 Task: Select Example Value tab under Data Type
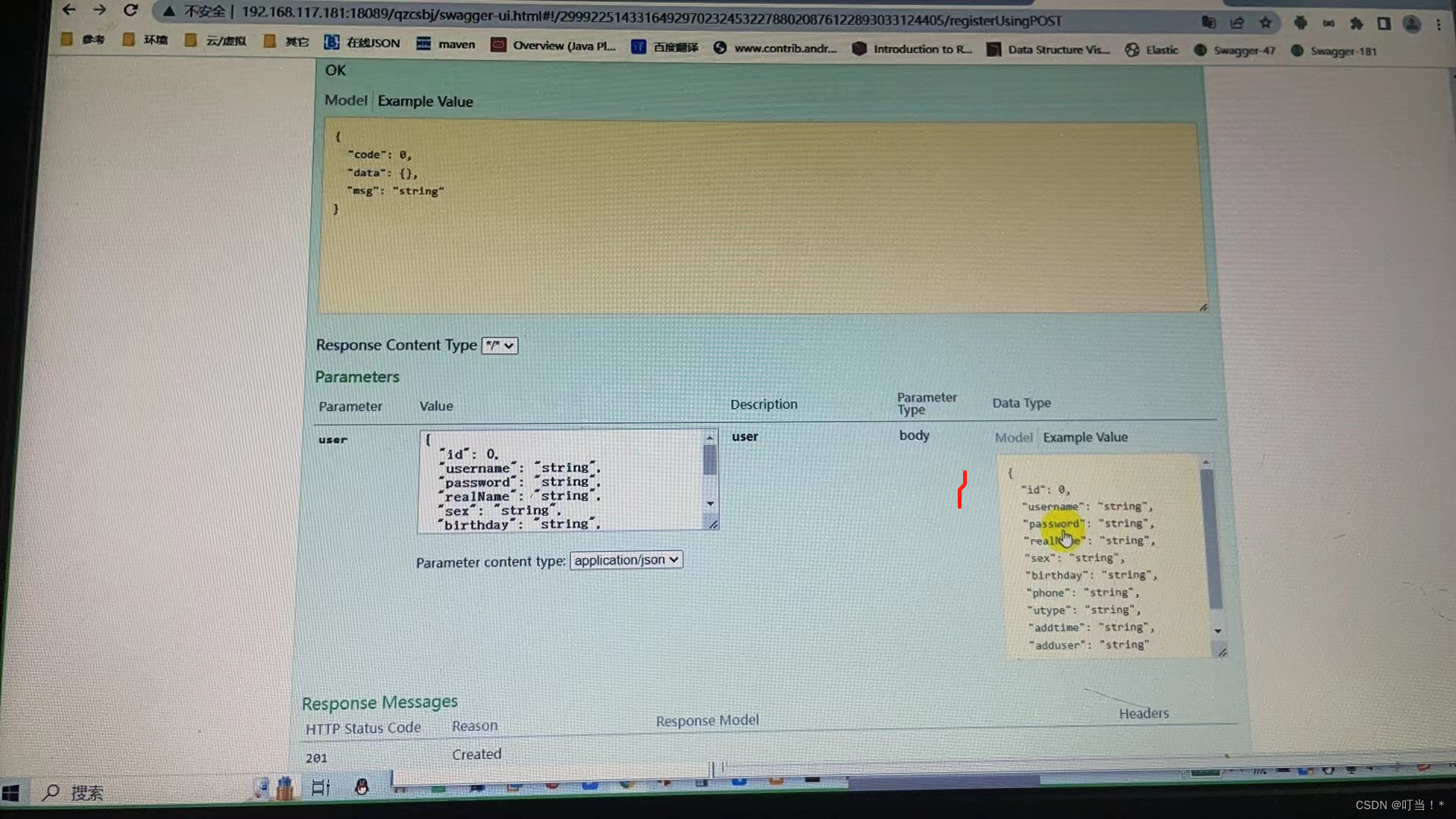1085,438
